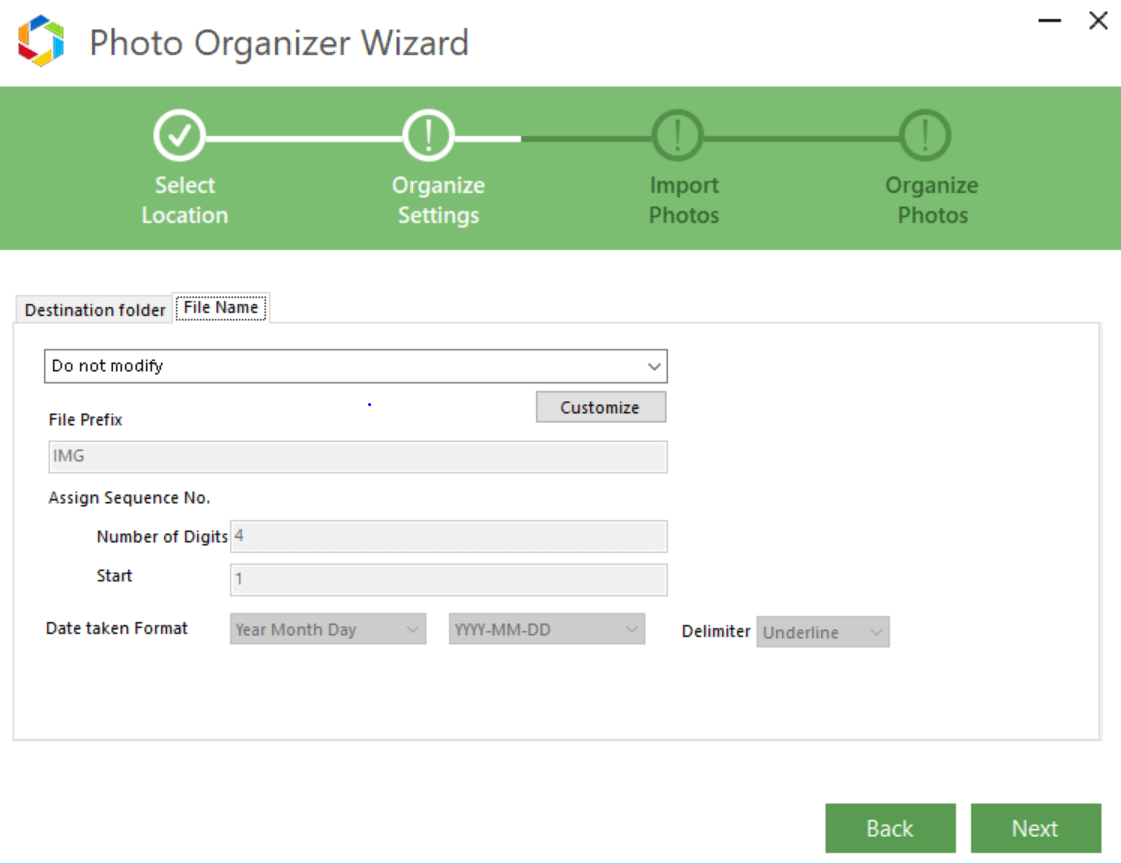Open the YYYY-MM-DD format dropdown
This screenshot has height=864, width=1121.
(x=546, y=630)
